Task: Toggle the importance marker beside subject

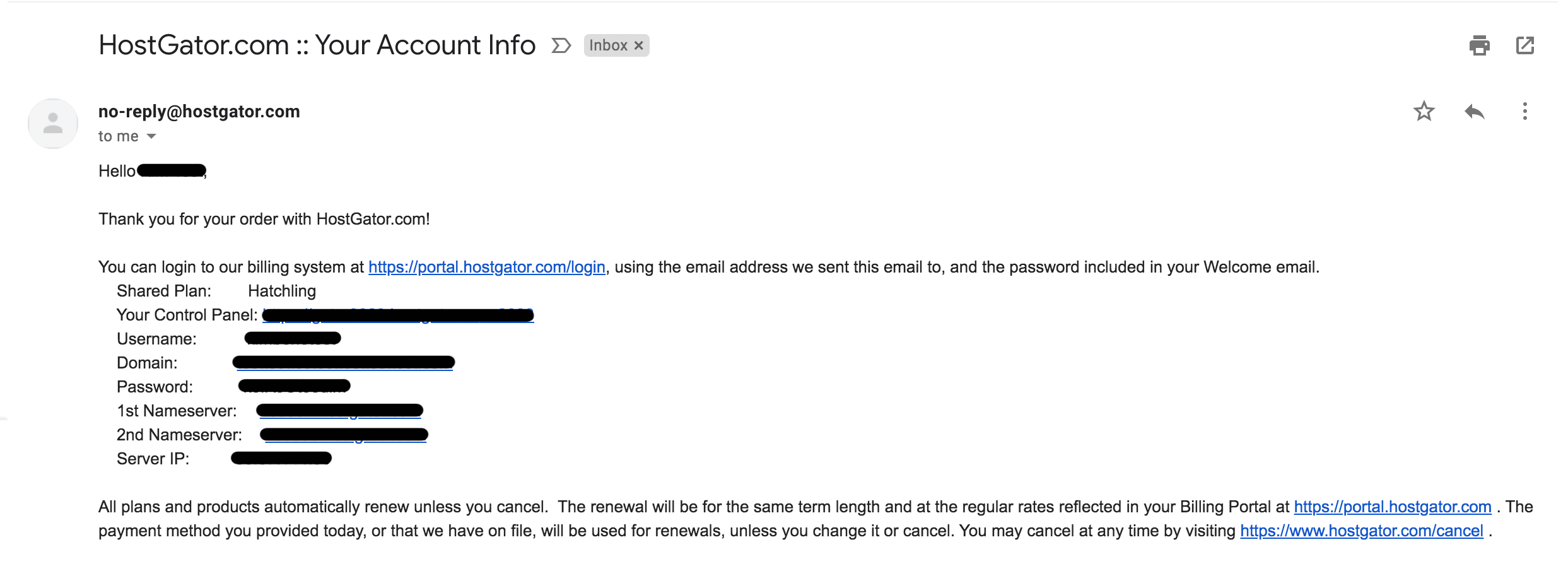Action: click(x=561, y=45)
